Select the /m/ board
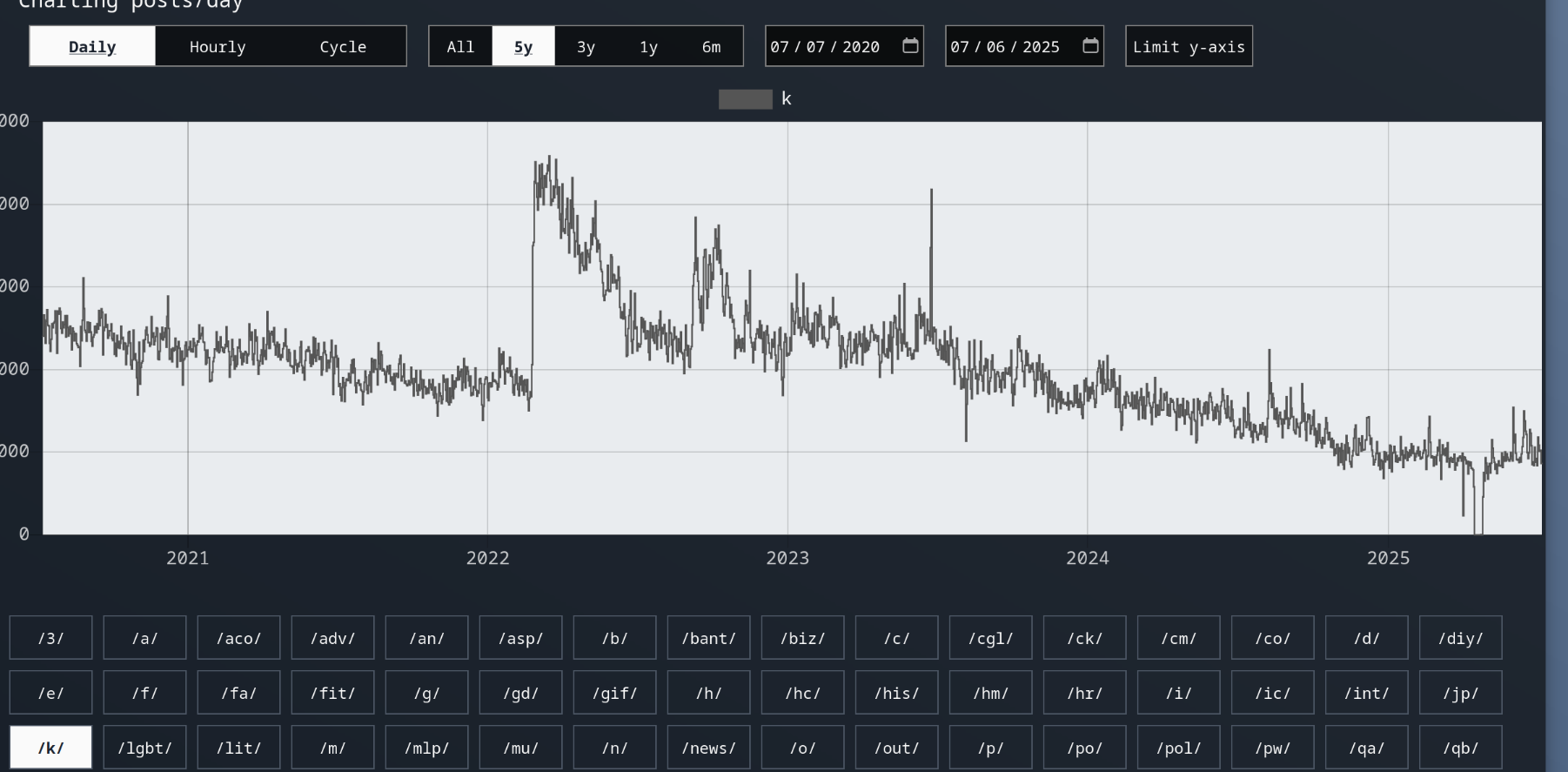Screen dimensions: 1568x772 click(332, 748)
